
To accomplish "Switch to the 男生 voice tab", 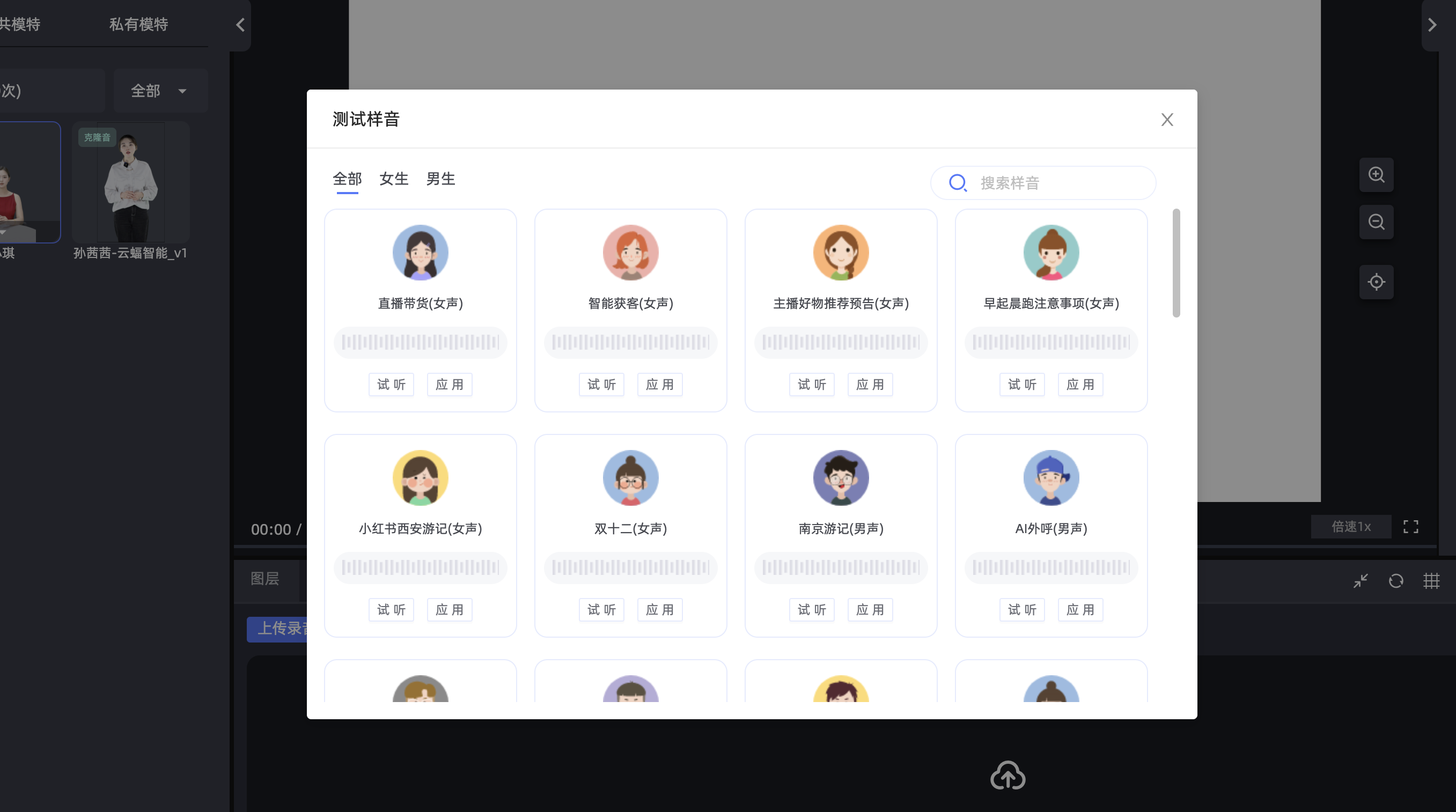I will (x=440, y=179).
